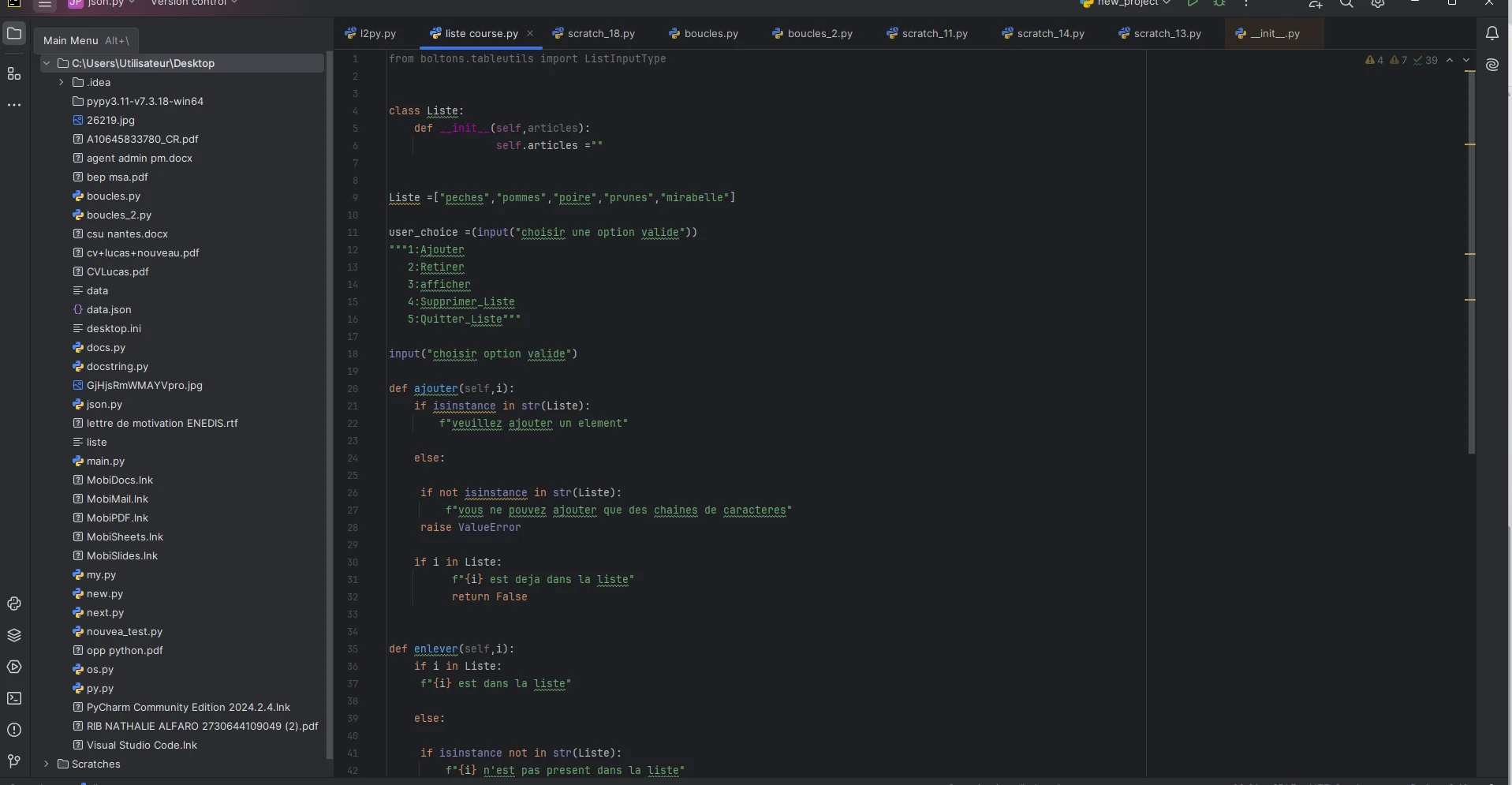Screen dimensions: 1512x785
Task: Open the Services tool window
Action: (x=14, y=667)
